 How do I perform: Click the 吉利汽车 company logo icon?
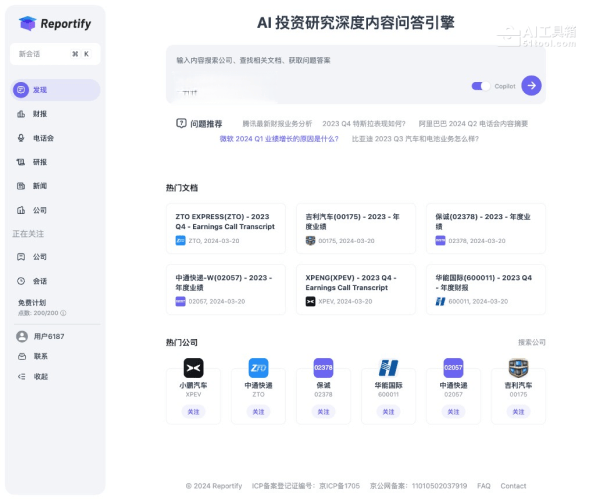(x=517, y=368)
